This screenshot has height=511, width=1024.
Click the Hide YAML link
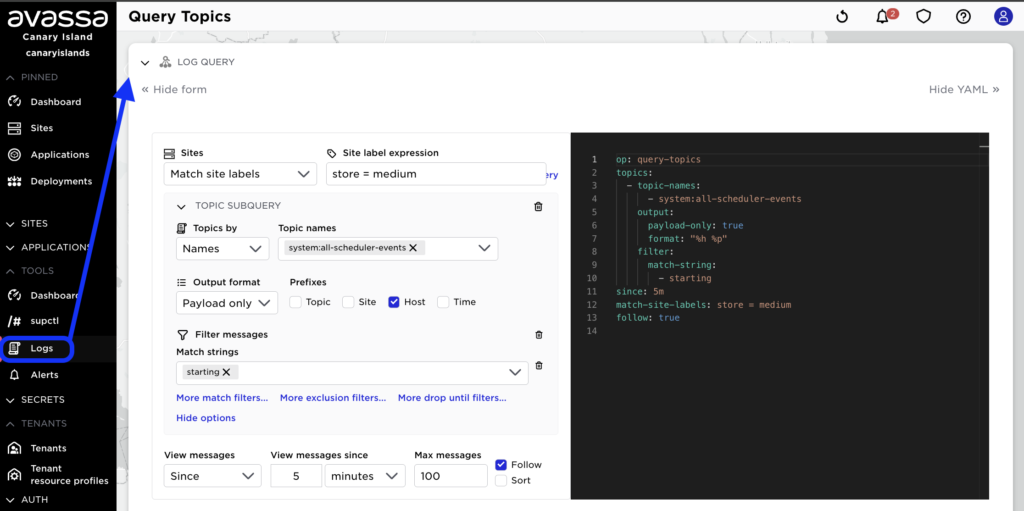click(964, 90)
